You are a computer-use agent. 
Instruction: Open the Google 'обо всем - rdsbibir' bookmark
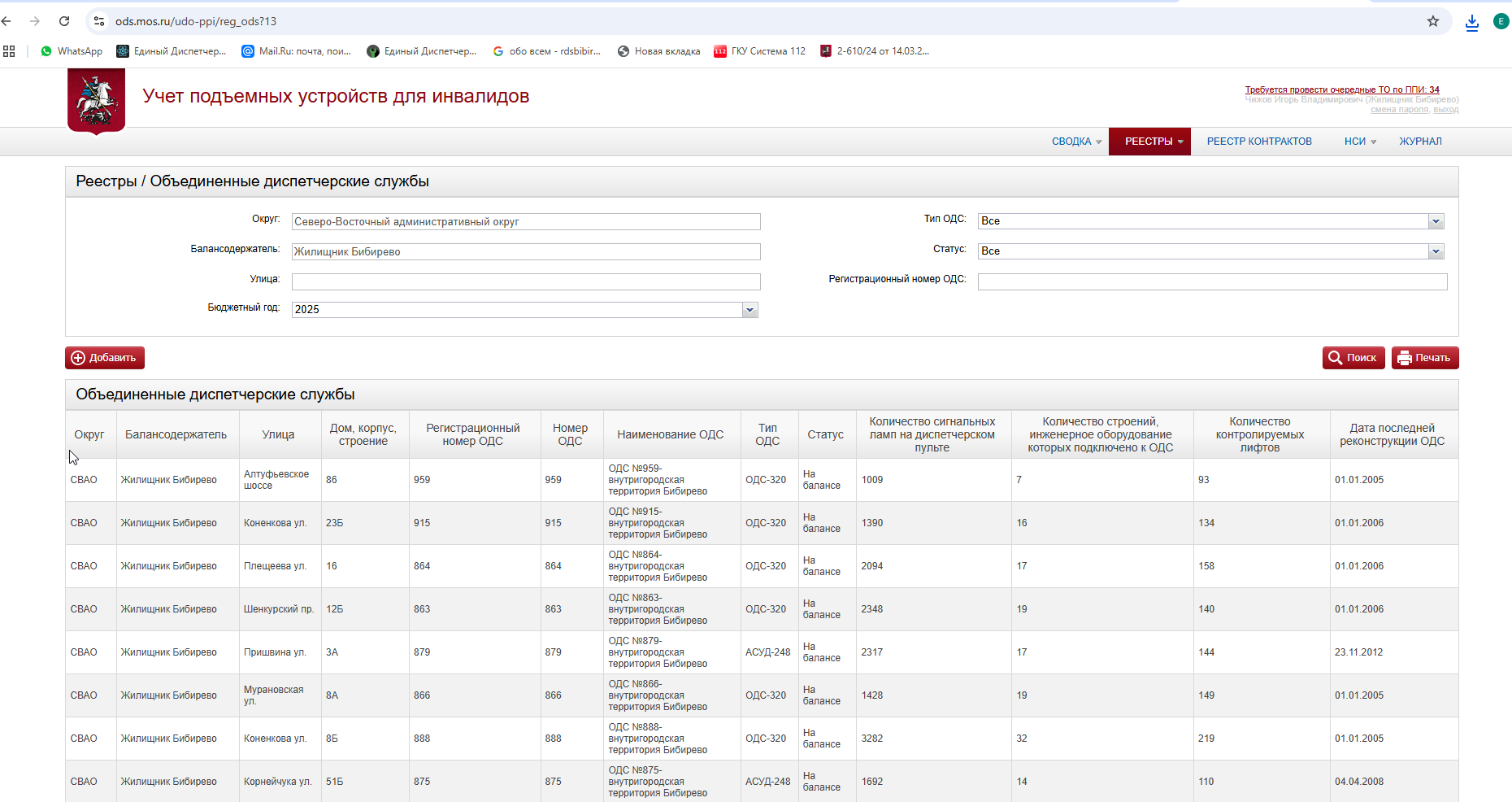pyautogui.click(x=546, y=51)
